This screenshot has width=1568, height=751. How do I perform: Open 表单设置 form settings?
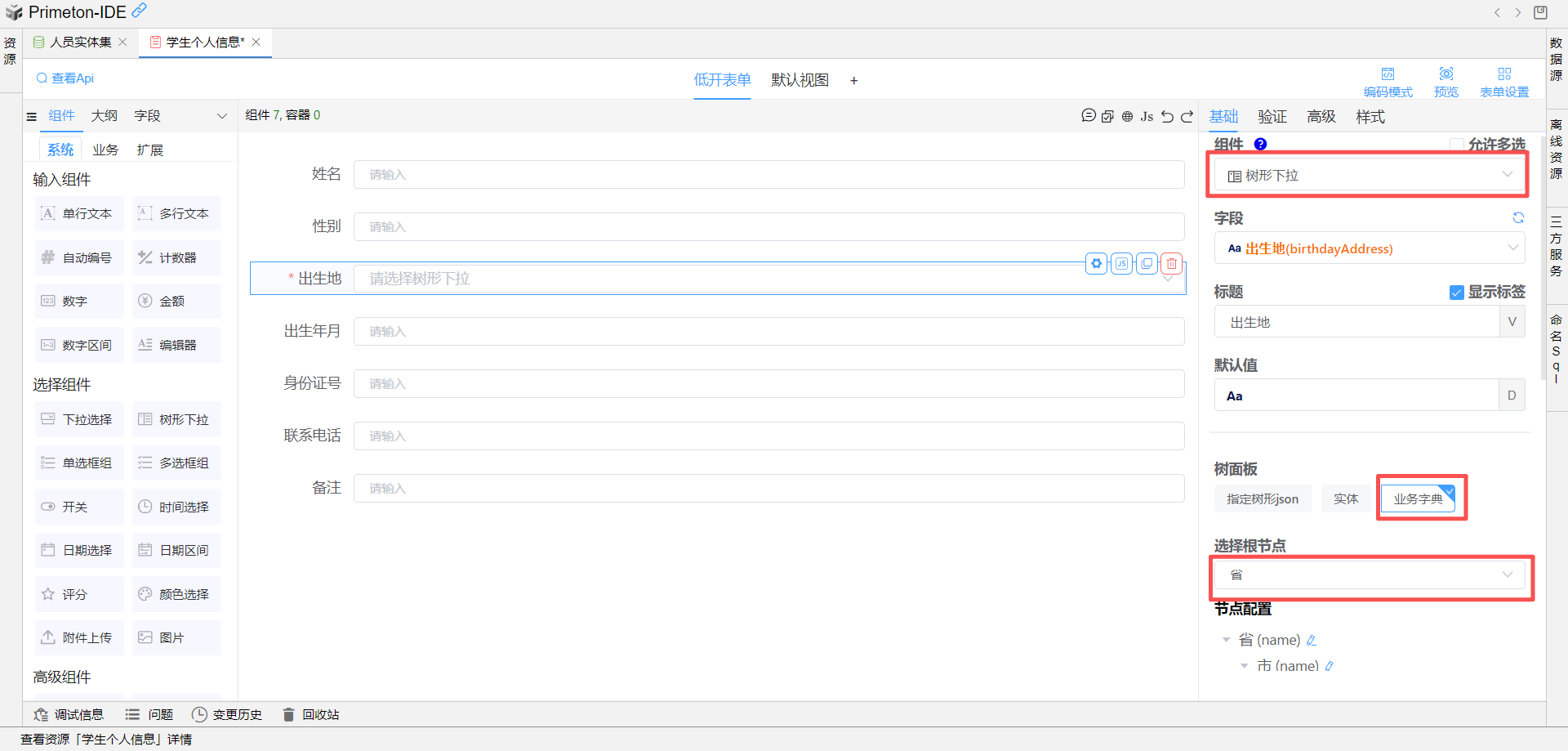(x=1504, y=81)
